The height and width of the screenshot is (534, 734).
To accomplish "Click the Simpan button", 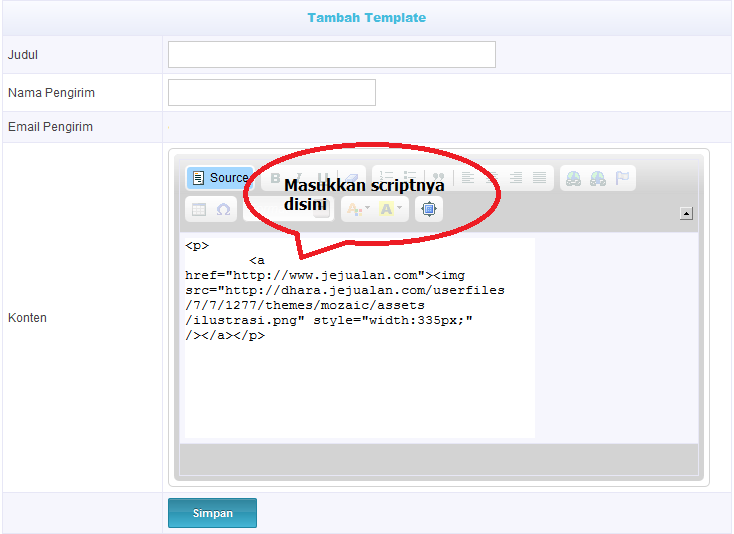I will coord(212,513).
